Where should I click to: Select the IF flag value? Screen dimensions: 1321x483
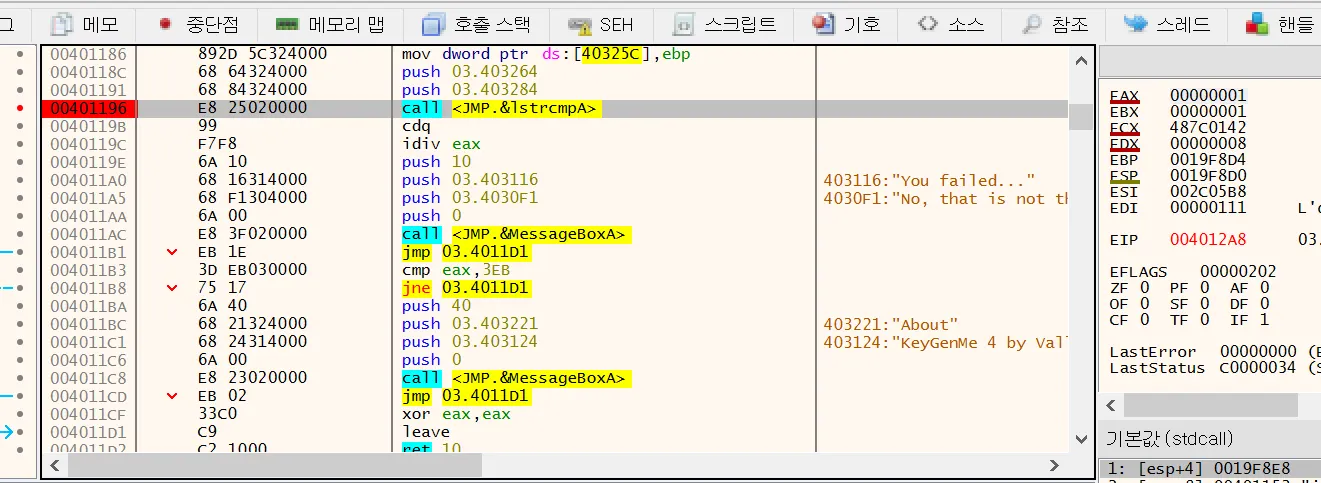click(x=1265, y=320)
